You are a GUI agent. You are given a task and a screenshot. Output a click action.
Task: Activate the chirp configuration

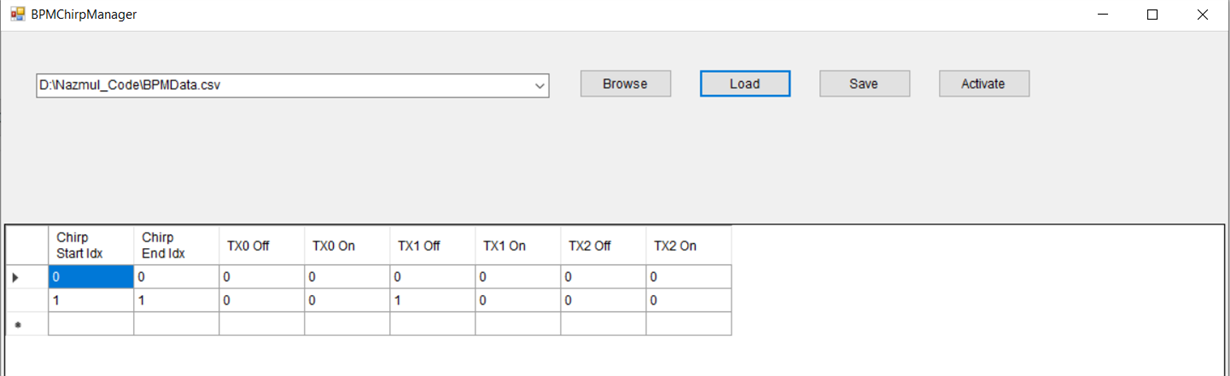click(984, 84)
